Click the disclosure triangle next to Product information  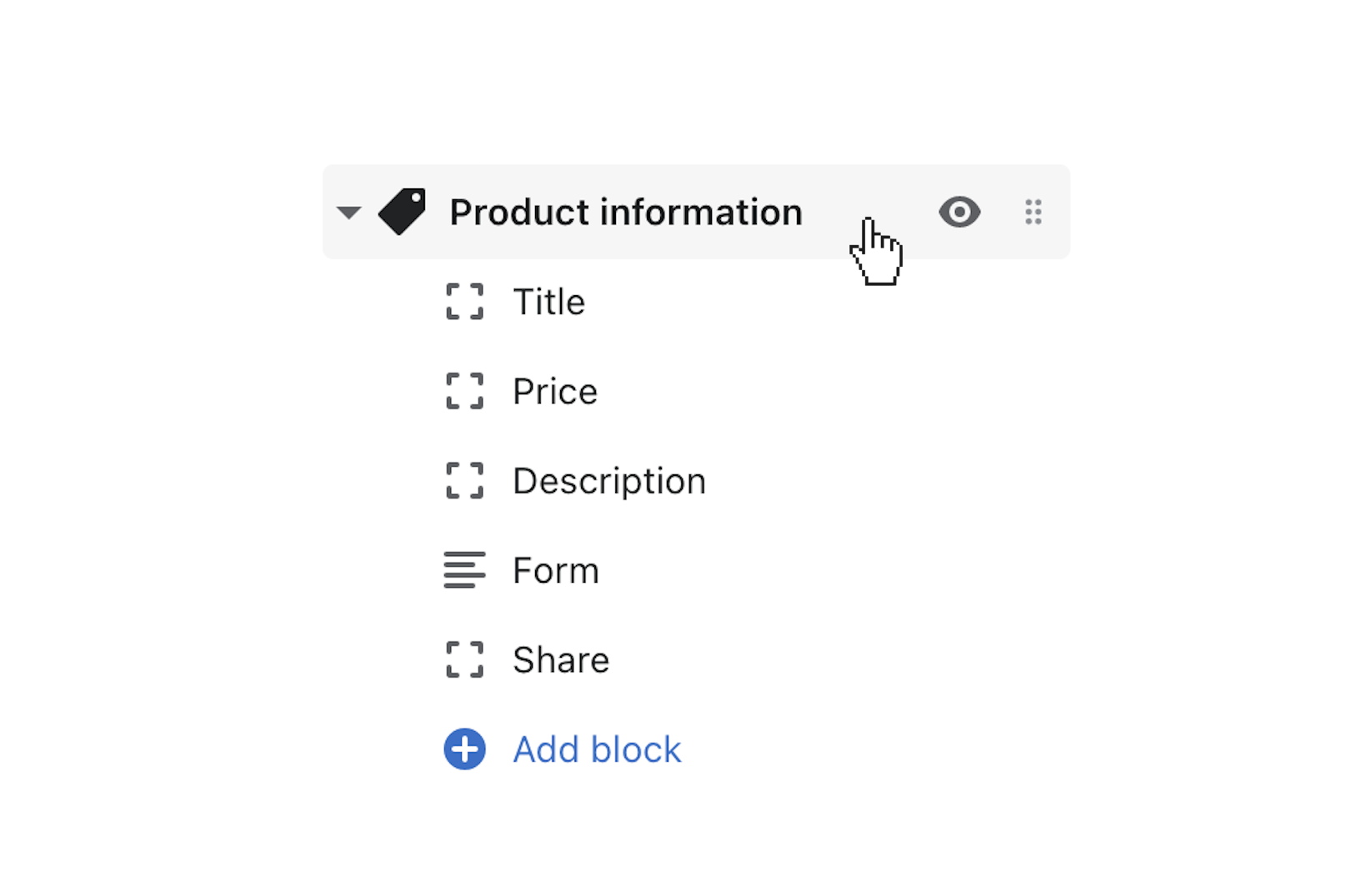coord(349,212)
